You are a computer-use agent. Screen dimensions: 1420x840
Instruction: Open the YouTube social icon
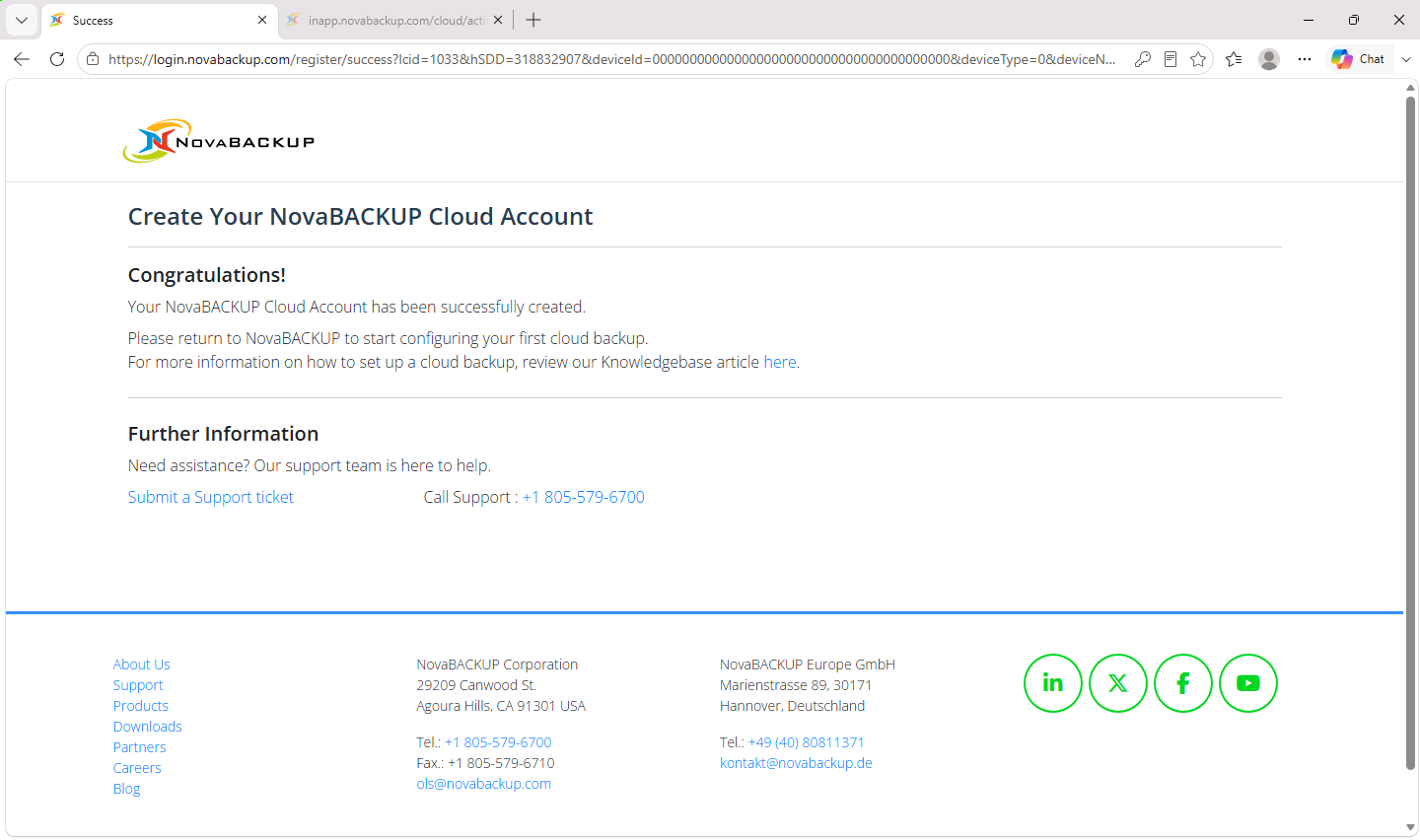point(1247,683)
